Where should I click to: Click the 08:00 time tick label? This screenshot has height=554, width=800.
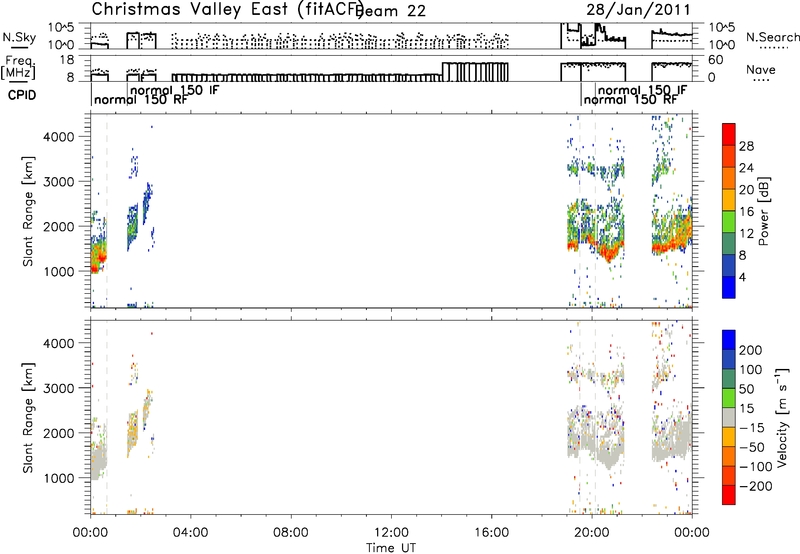click(x=291, y=533)
